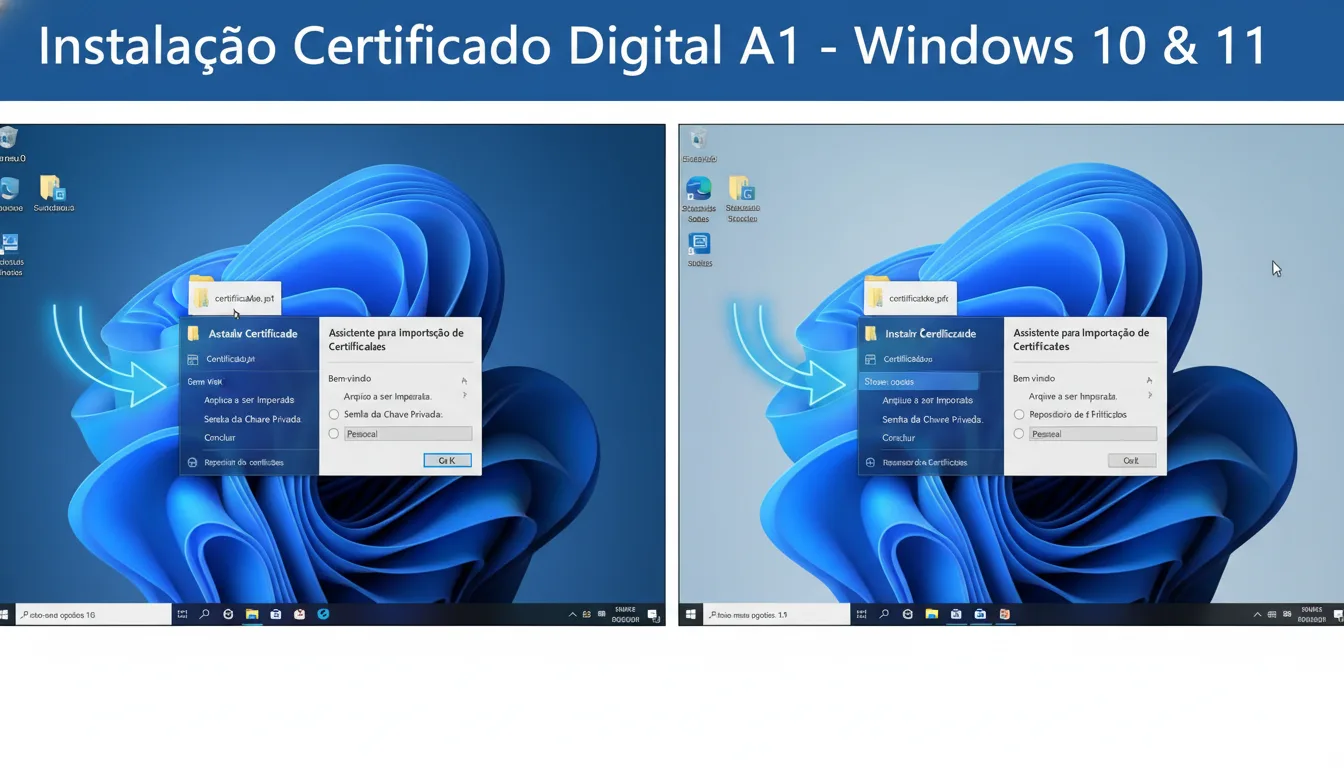Open Start menu in right Windows 11 screenshot

click(x=690, y=614)
